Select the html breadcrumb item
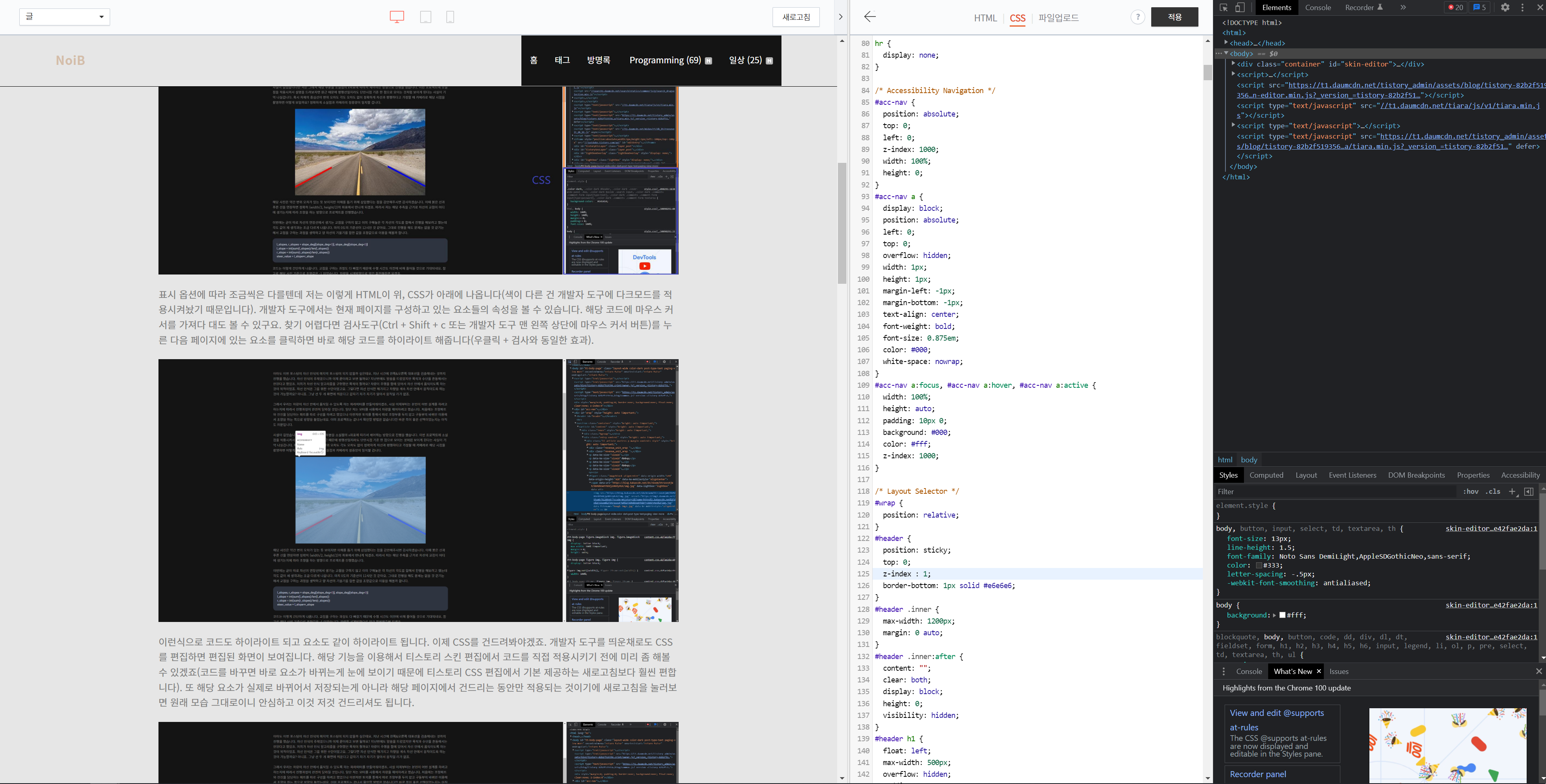 click(1225, 460)
